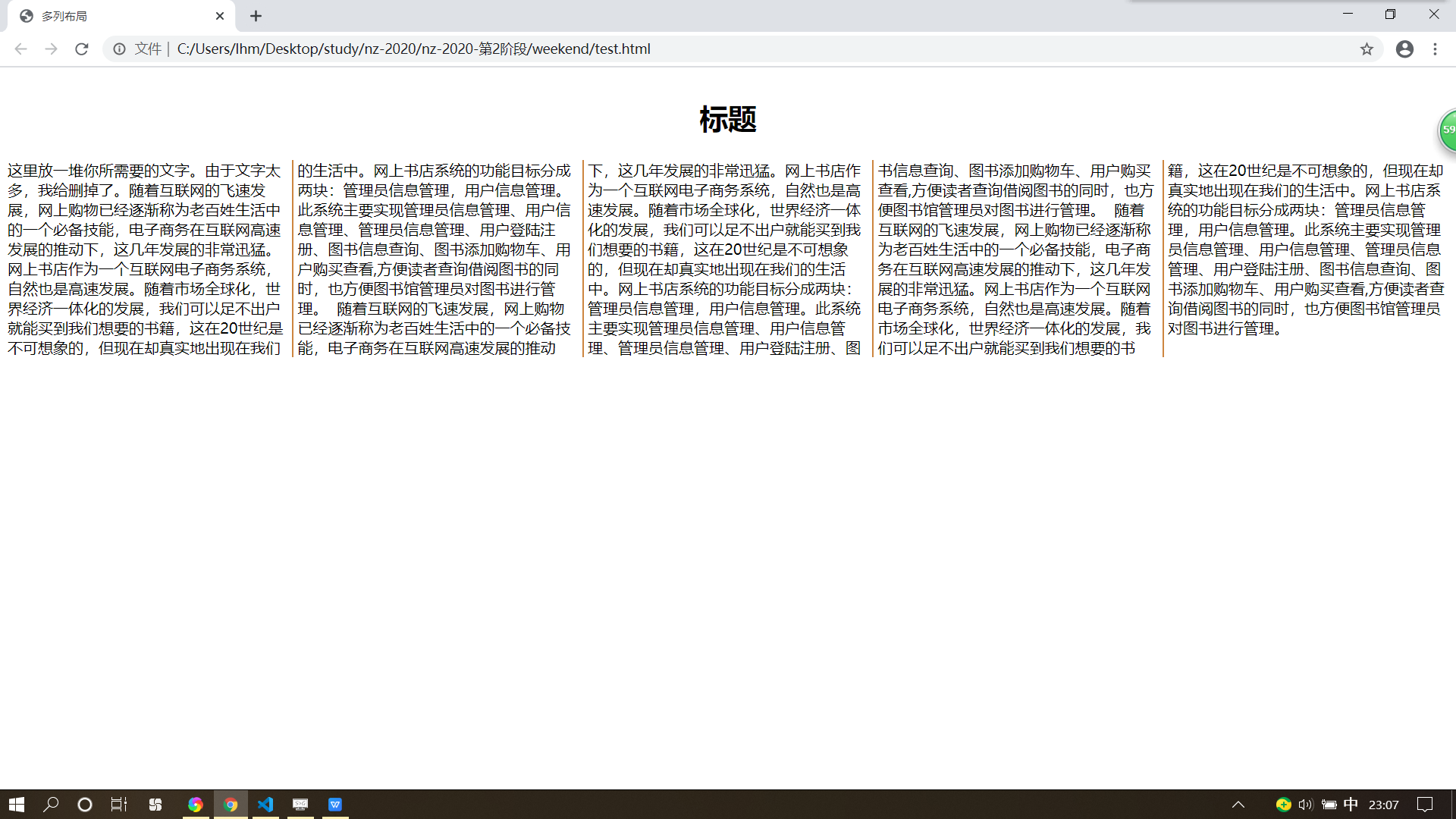Screen dimensions: 1456x819
Task: Open Task View on the taskbar
Action: point(119,805)
